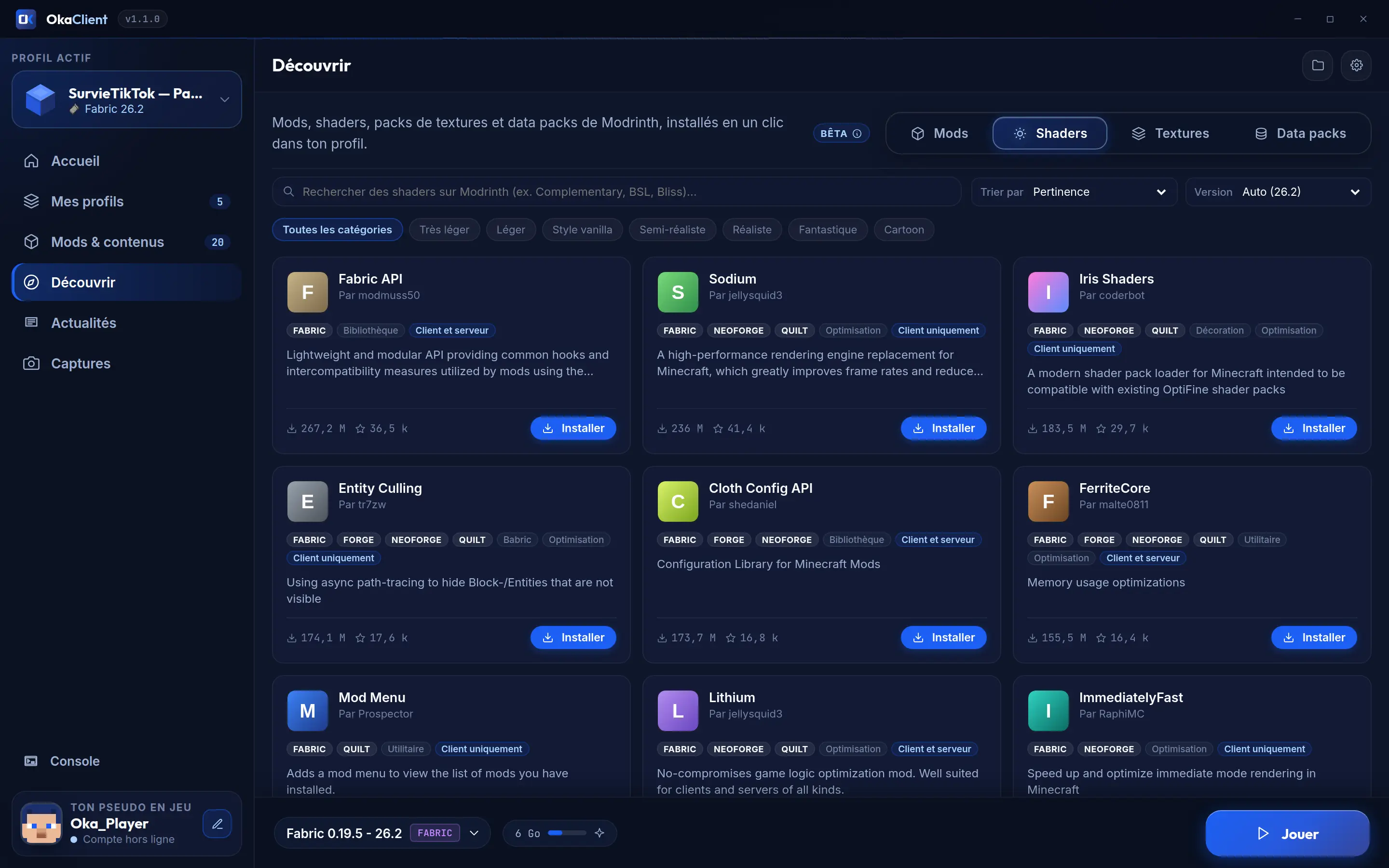
Task: Install the Sodium mod
Action: tap(943, 428)
